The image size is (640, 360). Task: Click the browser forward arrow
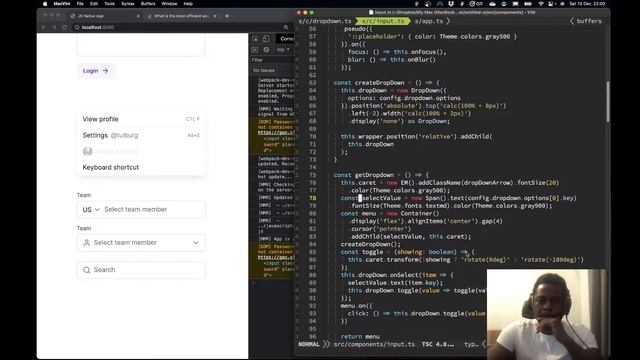pyautogui.click(x=54, y=27)
